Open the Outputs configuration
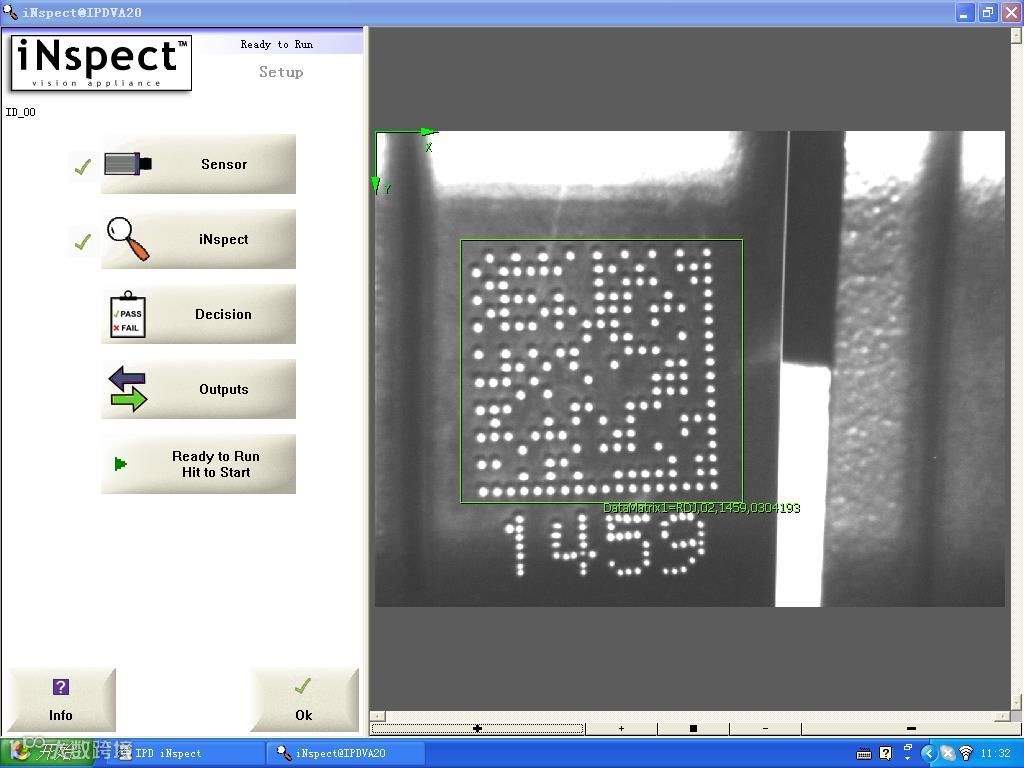The width and height of the screenshot is (1024, 768). click(x=198, y=389)
